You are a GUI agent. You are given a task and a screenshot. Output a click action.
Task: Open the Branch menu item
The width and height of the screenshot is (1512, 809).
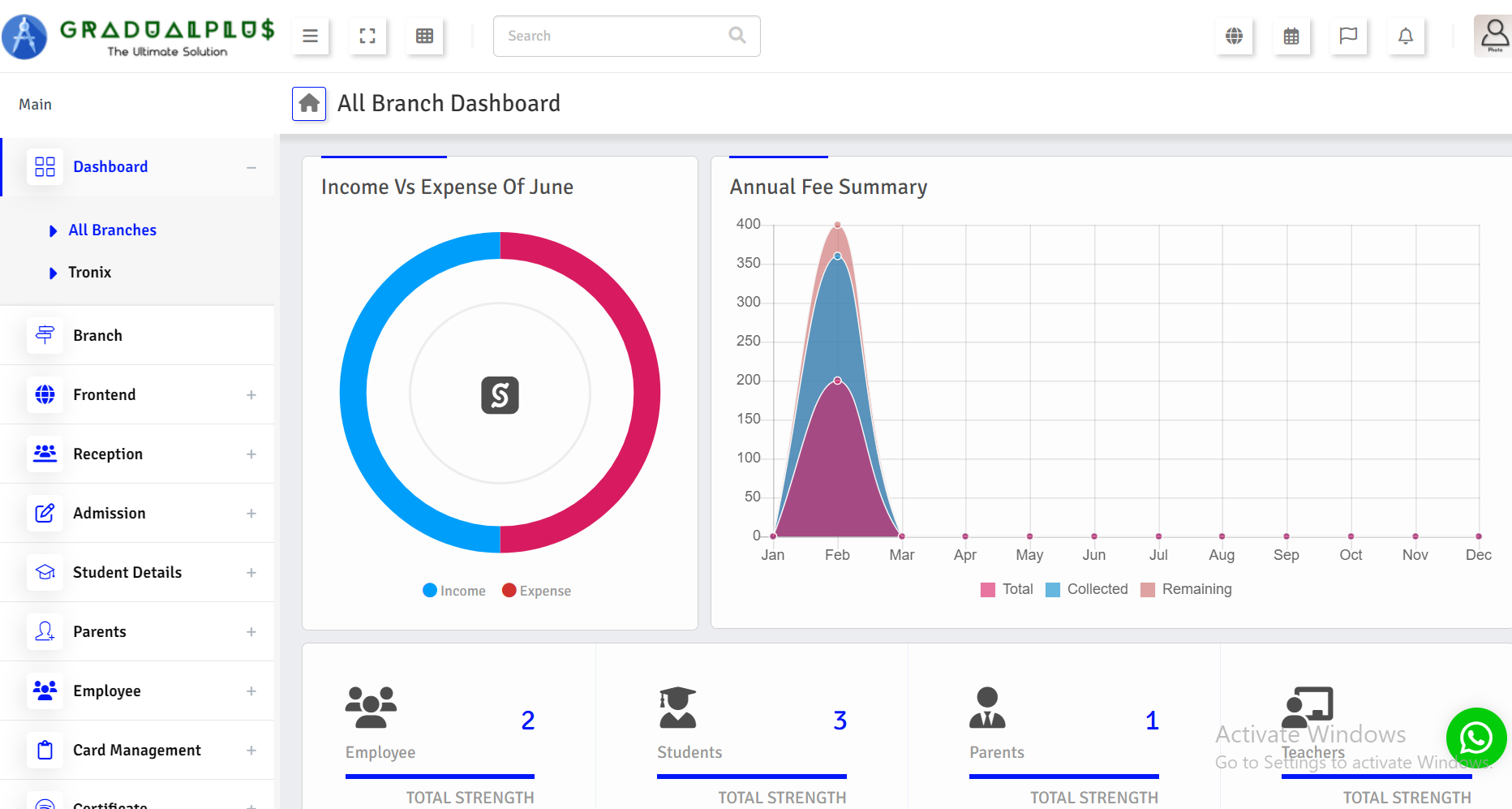click(x=97, y=336)
